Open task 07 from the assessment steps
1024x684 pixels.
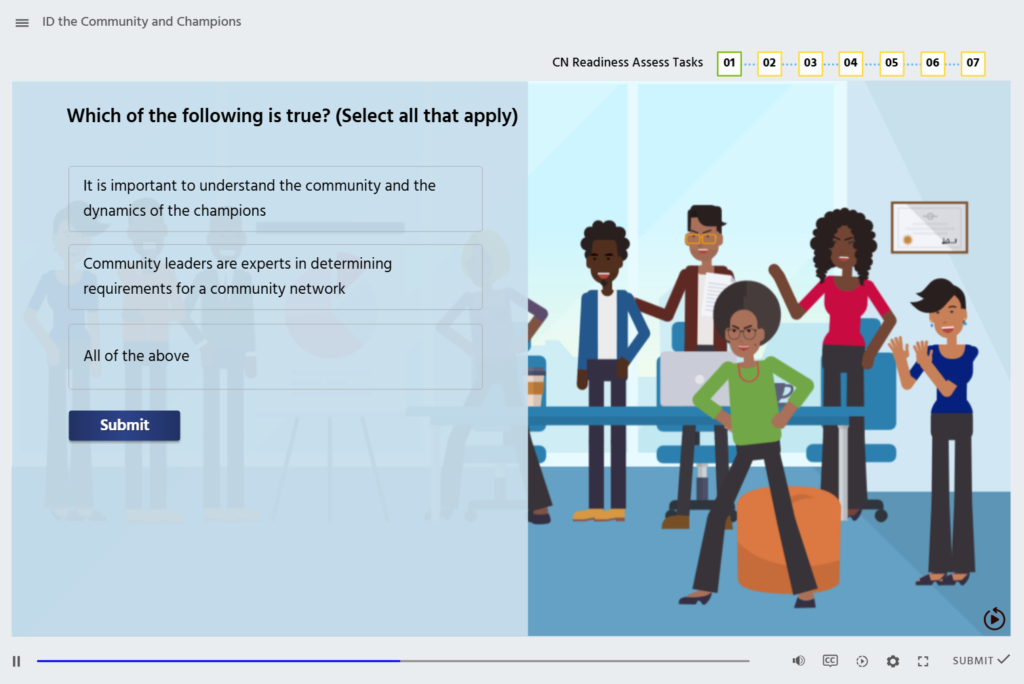[x=972, y=63]
